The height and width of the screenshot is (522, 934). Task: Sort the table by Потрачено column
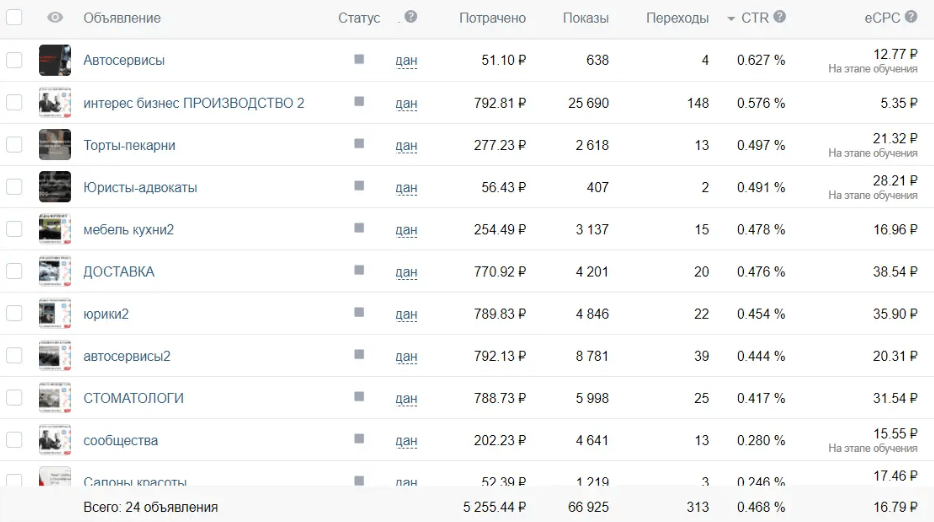click(492, 18)
